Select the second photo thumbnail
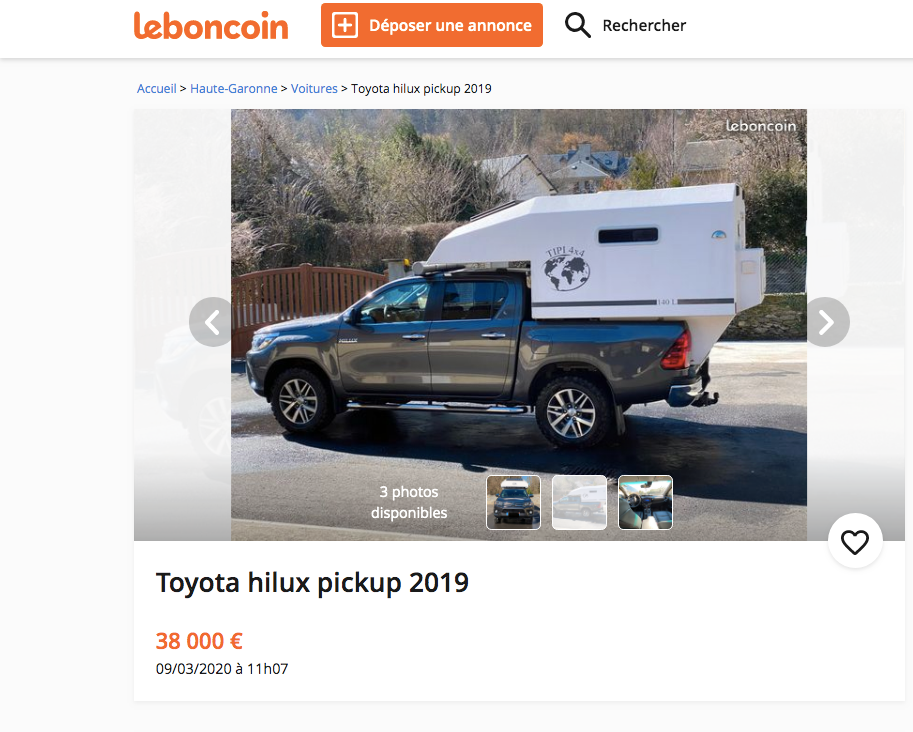The height and width of the screenshot is (732, 913). [x=580, y=502]
